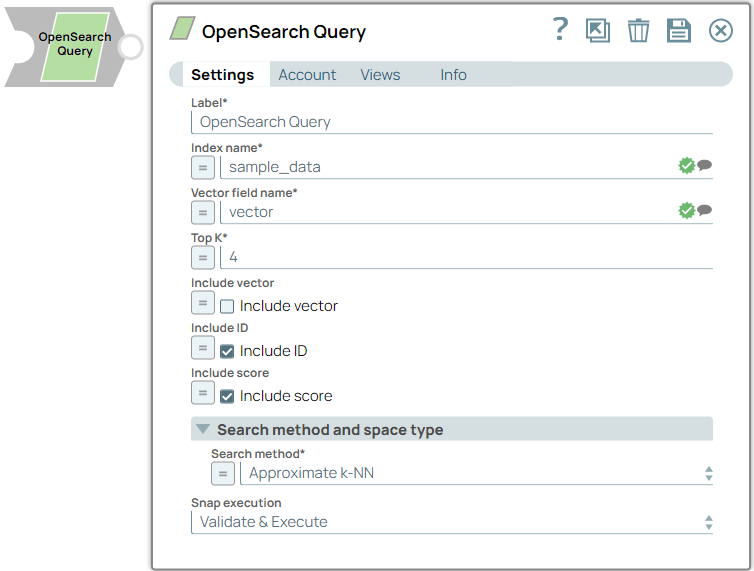Click the snap's output view circle
This screenshot has width=754, height=571.
click(x=130, y=47)
